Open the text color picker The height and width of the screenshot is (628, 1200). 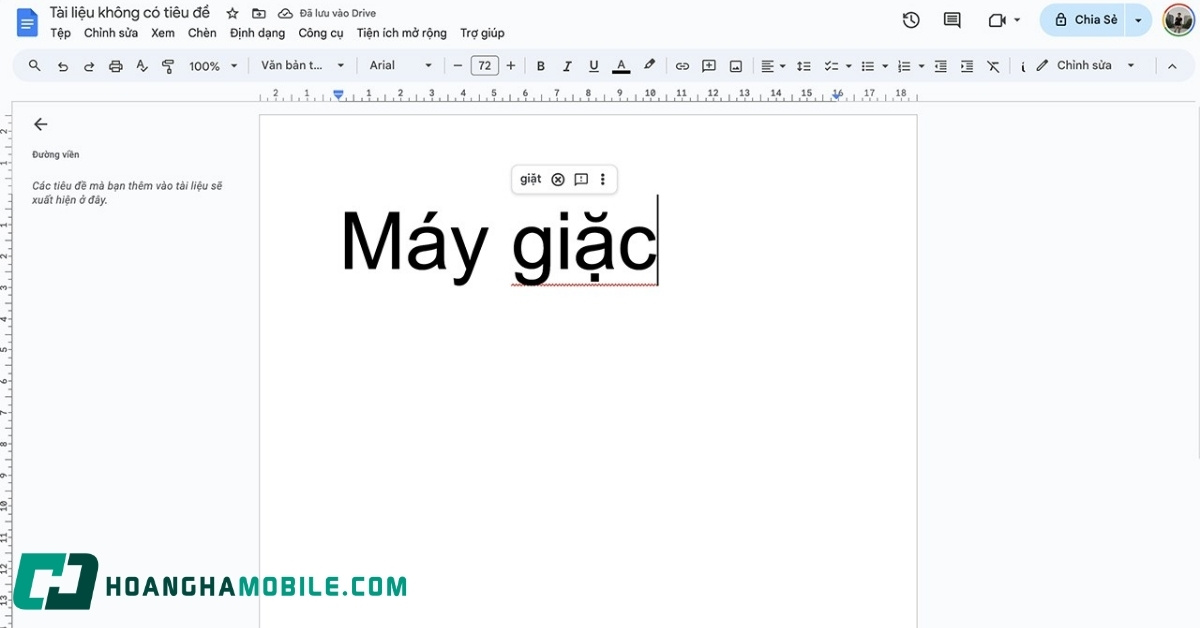click(621, 66)
